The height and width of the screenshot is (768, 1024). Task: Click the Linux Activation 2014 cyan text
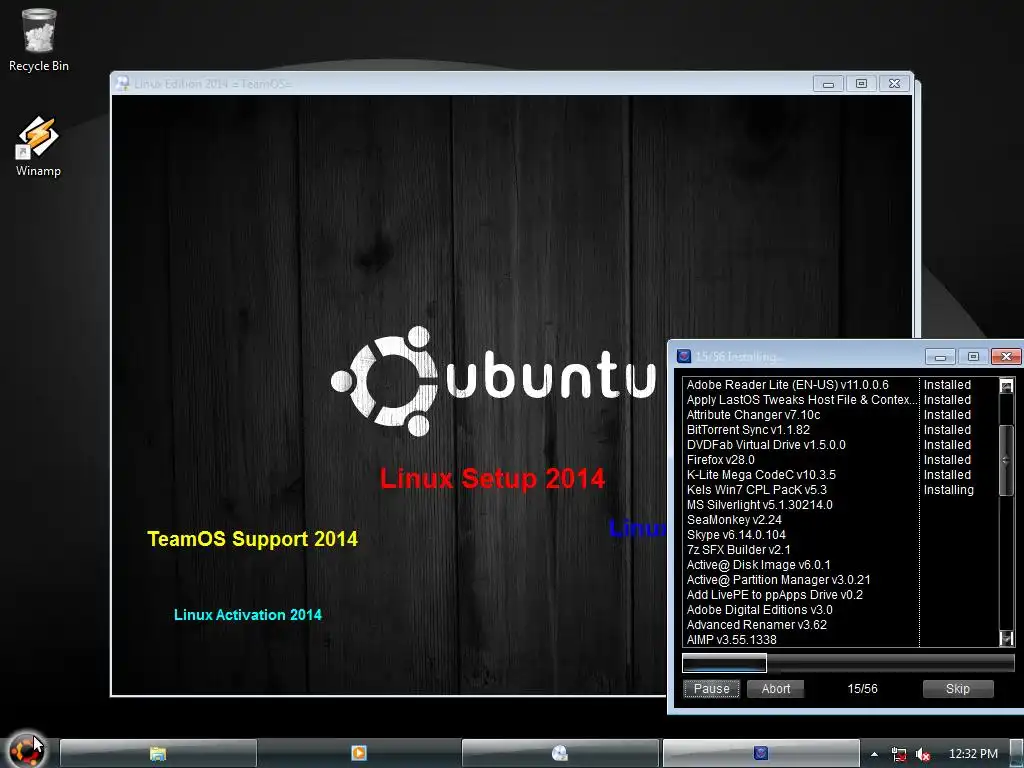tap(248, 615)
